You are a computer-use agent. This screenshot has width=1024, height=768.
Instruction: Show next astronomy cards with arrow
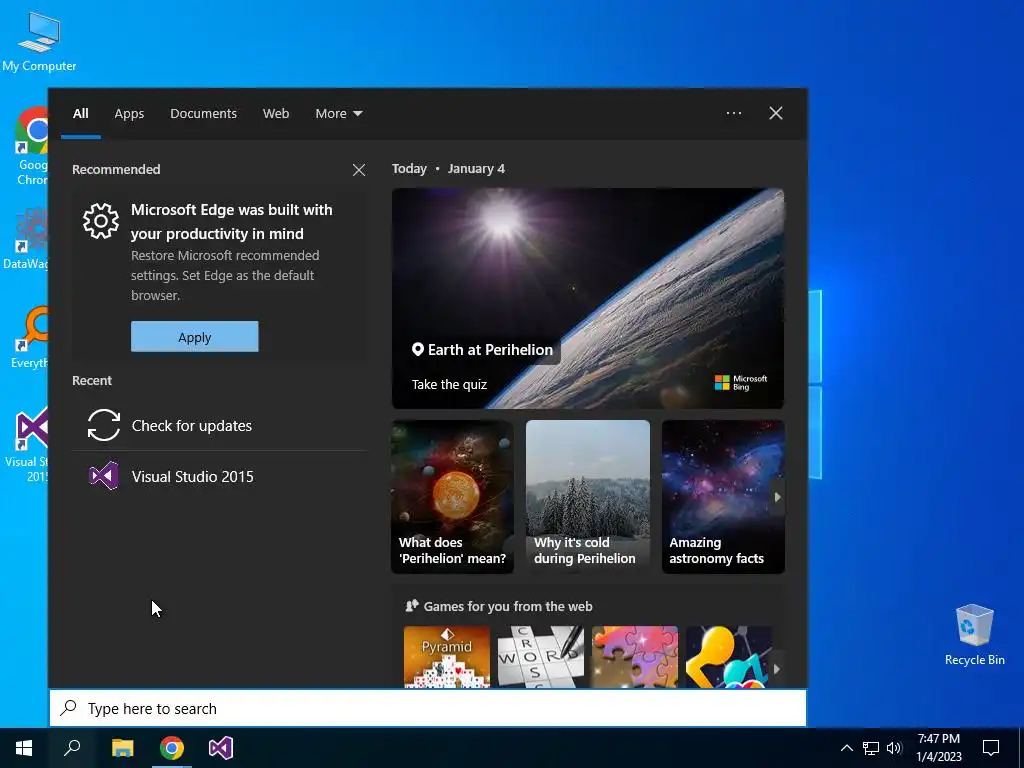tap(776, 497)
